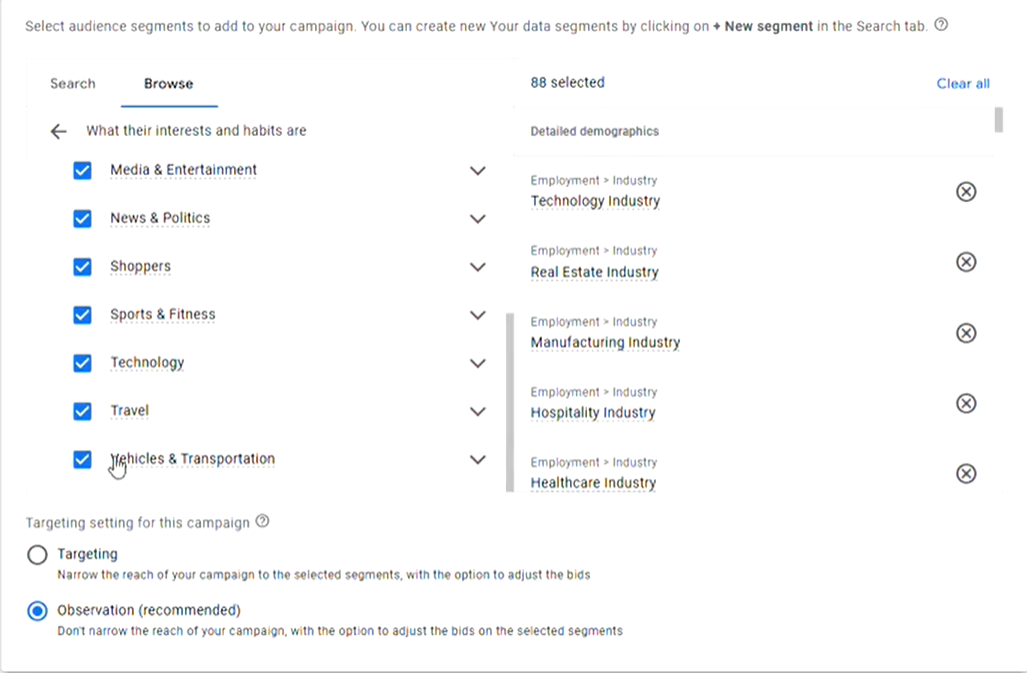Uncheck the Shoppers checkbox

tap(83, 267)
